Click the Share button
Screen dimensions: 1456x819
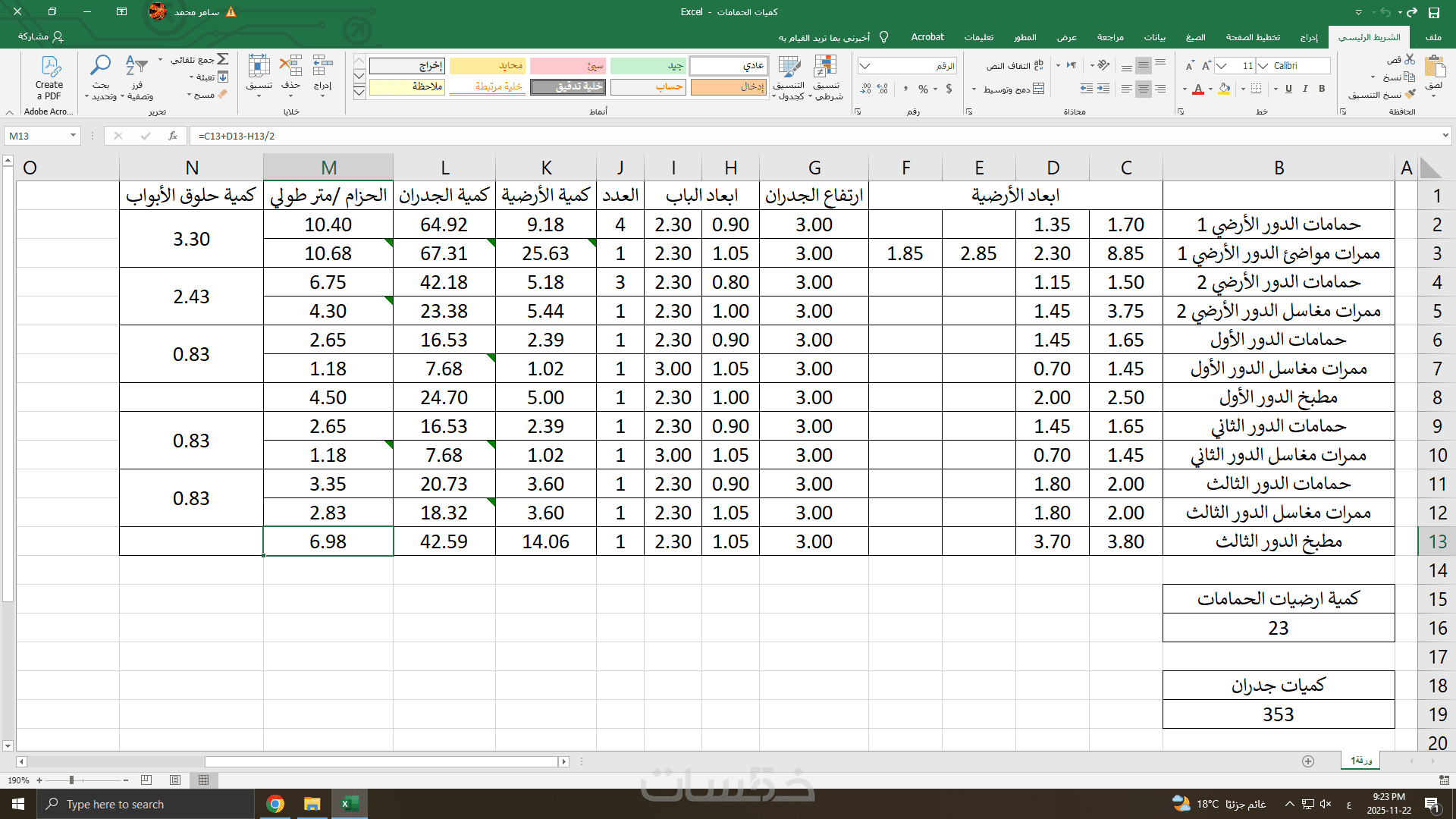tap(40, 36)
